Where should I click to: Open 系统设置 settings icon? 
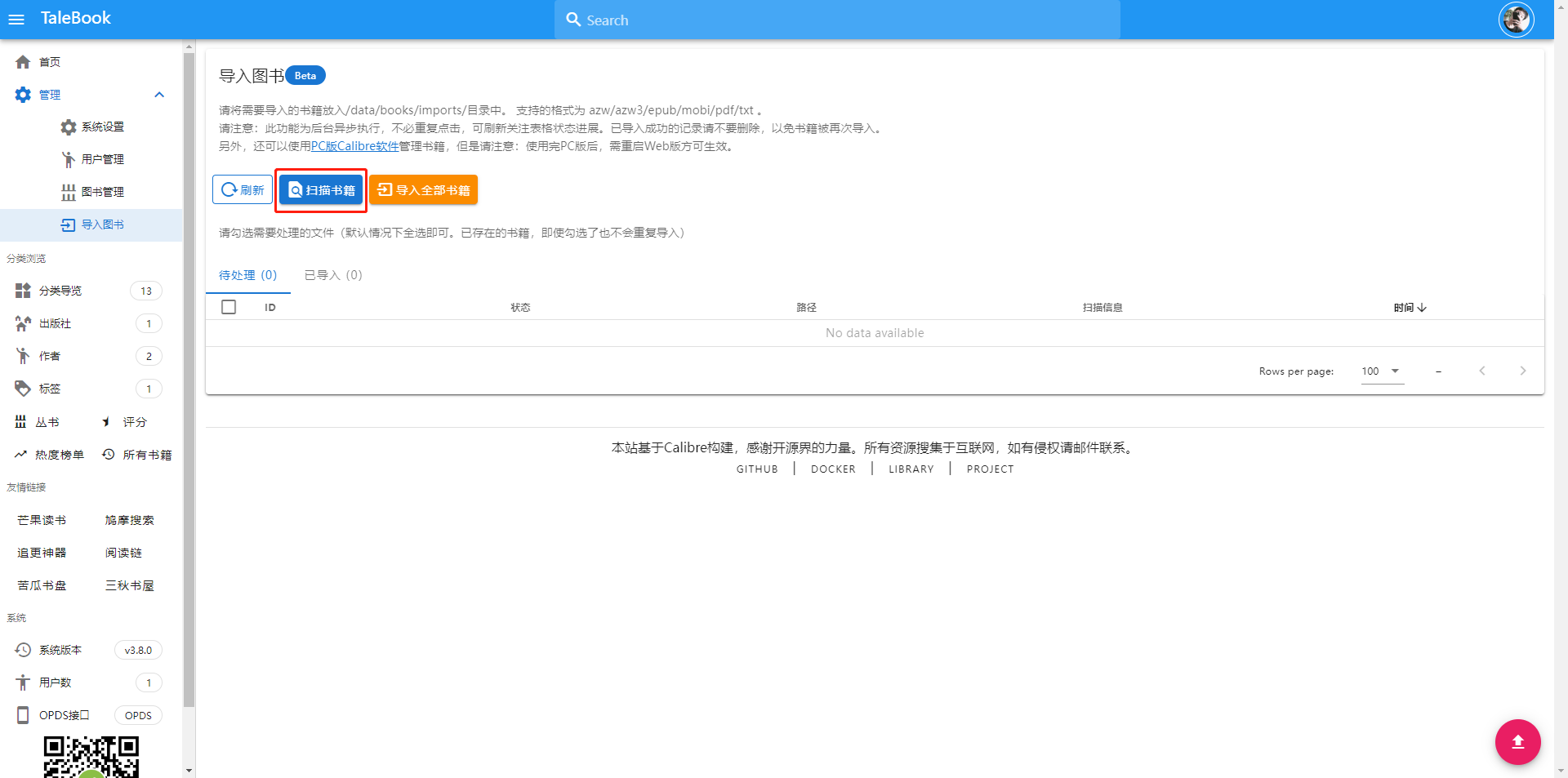coord(69,127)
